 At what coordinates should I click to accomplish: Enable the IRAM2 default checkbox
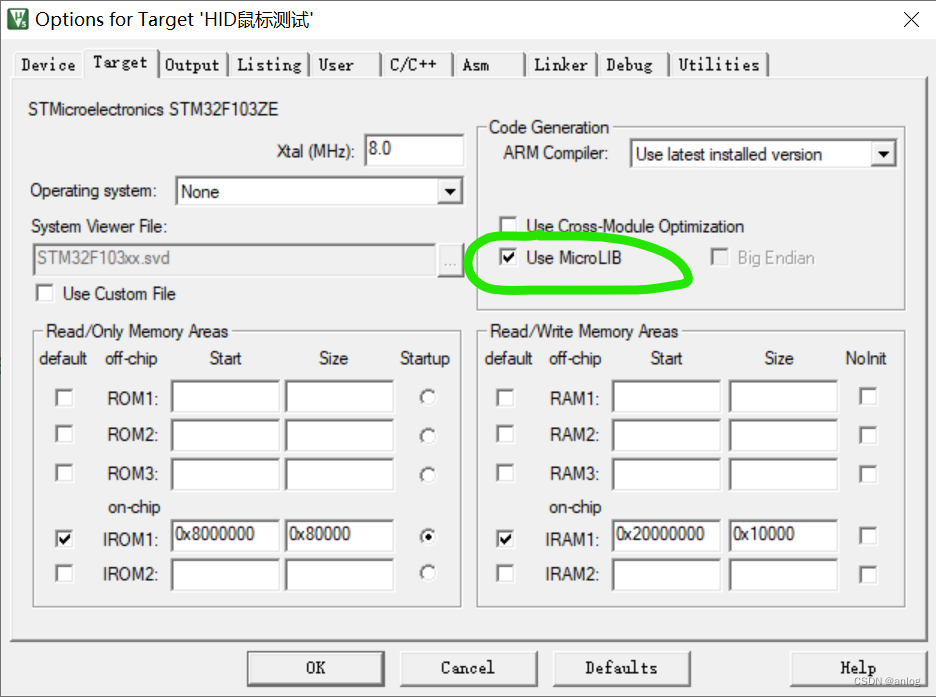[505, 573]
